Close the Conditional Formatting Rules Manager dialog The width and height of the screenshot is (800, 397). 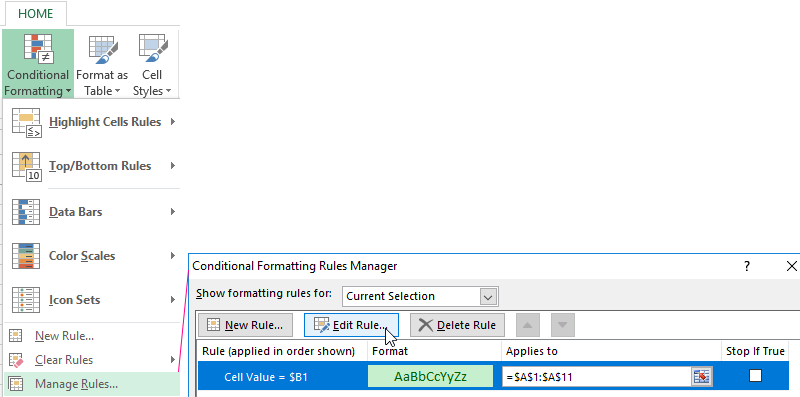point(791,266)
